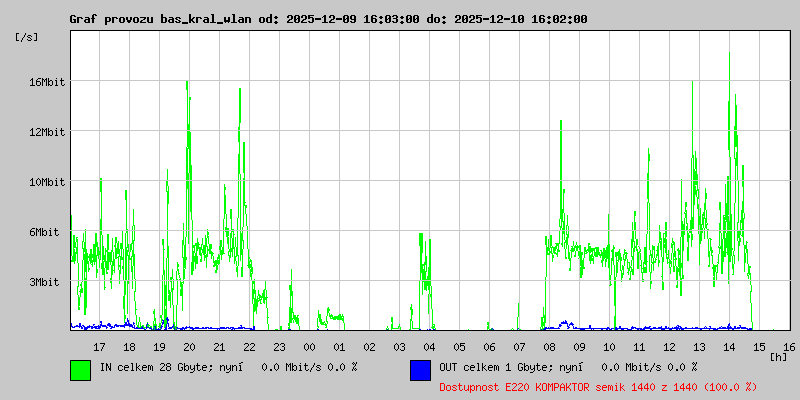The width and height of the screenshot is (800, 400).
Task: Click the hour 09 x-axis label
Action: (x=580, y=347)
